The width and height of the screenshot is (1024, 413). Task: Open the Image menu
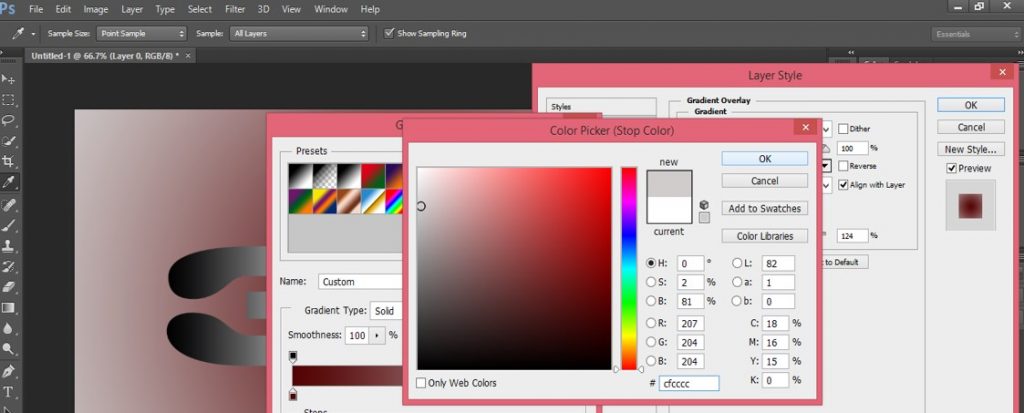(x=96, y=9)
